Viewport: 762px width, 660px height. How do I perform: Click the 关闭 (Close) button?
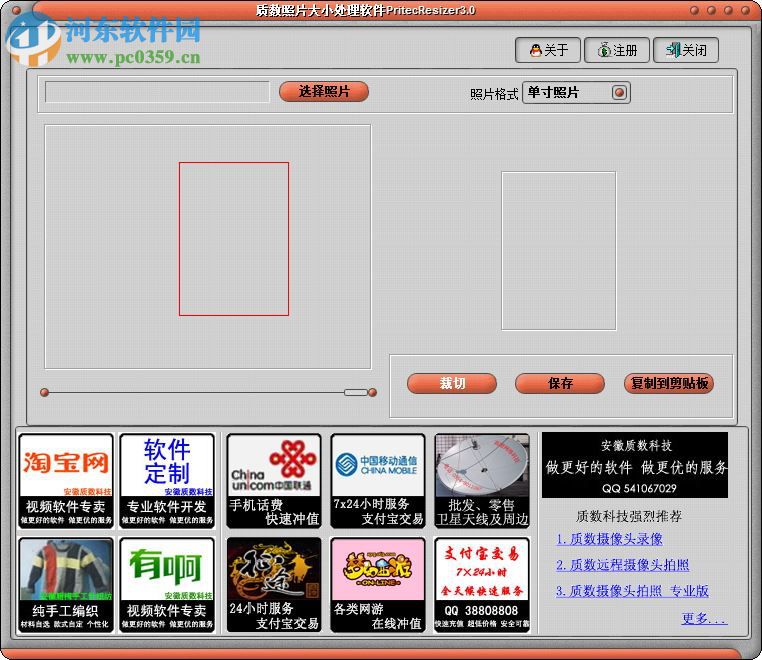point(686,50)
